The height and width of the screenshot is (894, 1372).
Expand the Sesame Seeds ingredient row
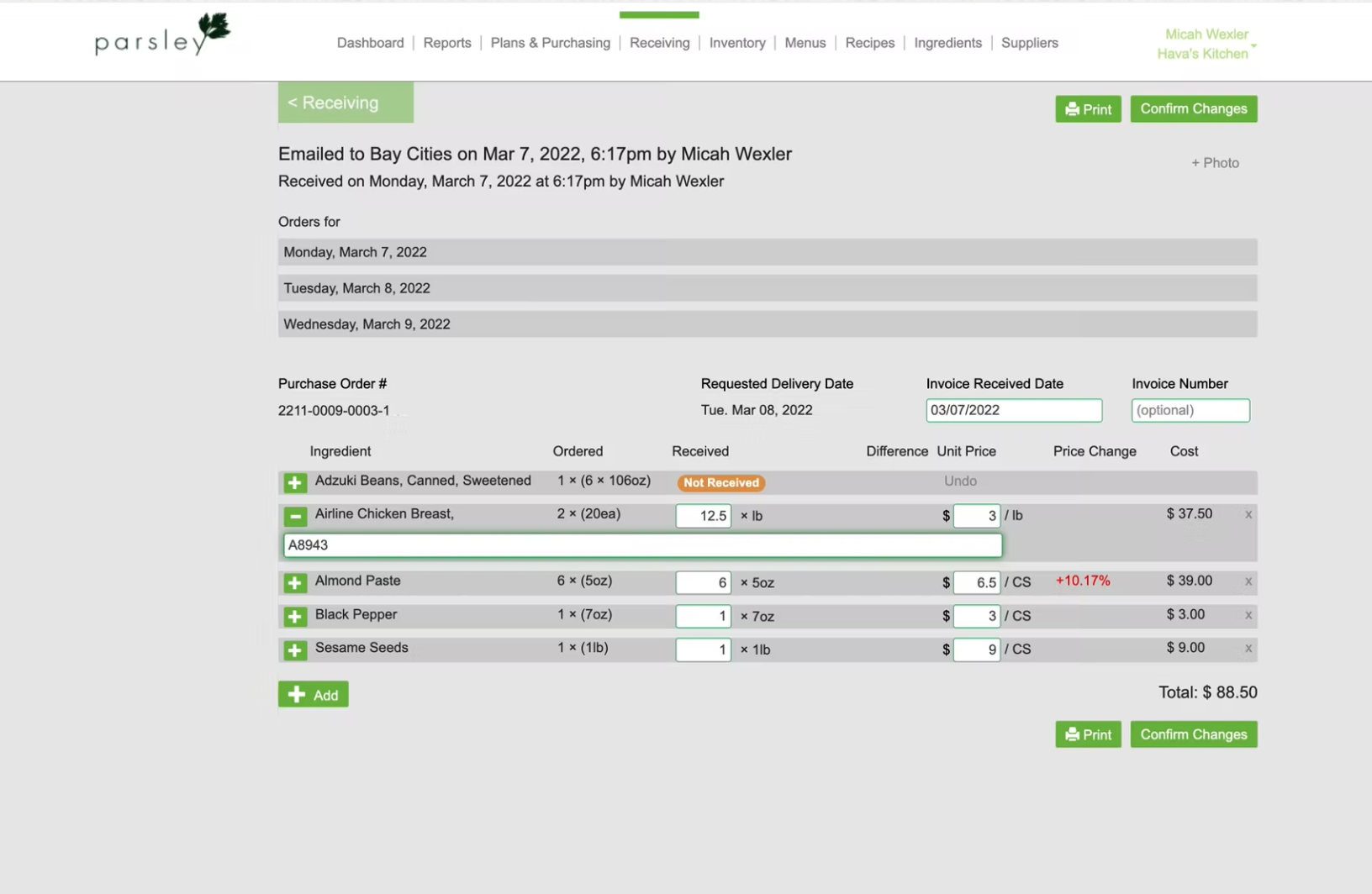tap(294, 649)
